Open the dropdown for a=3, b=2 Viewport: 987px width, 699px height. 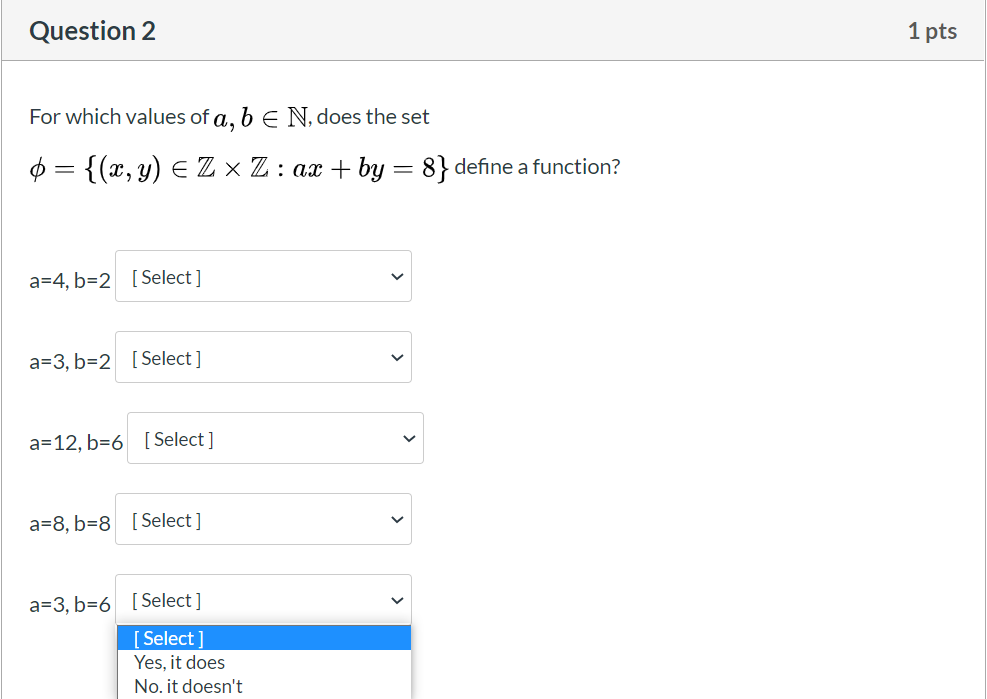[263, 357]
